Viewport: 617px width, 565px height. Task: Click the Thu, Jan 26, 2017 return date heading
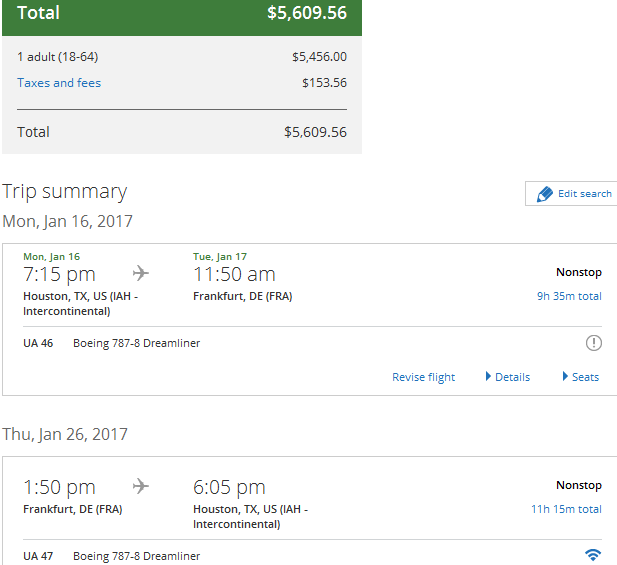[x=65, y=434]
